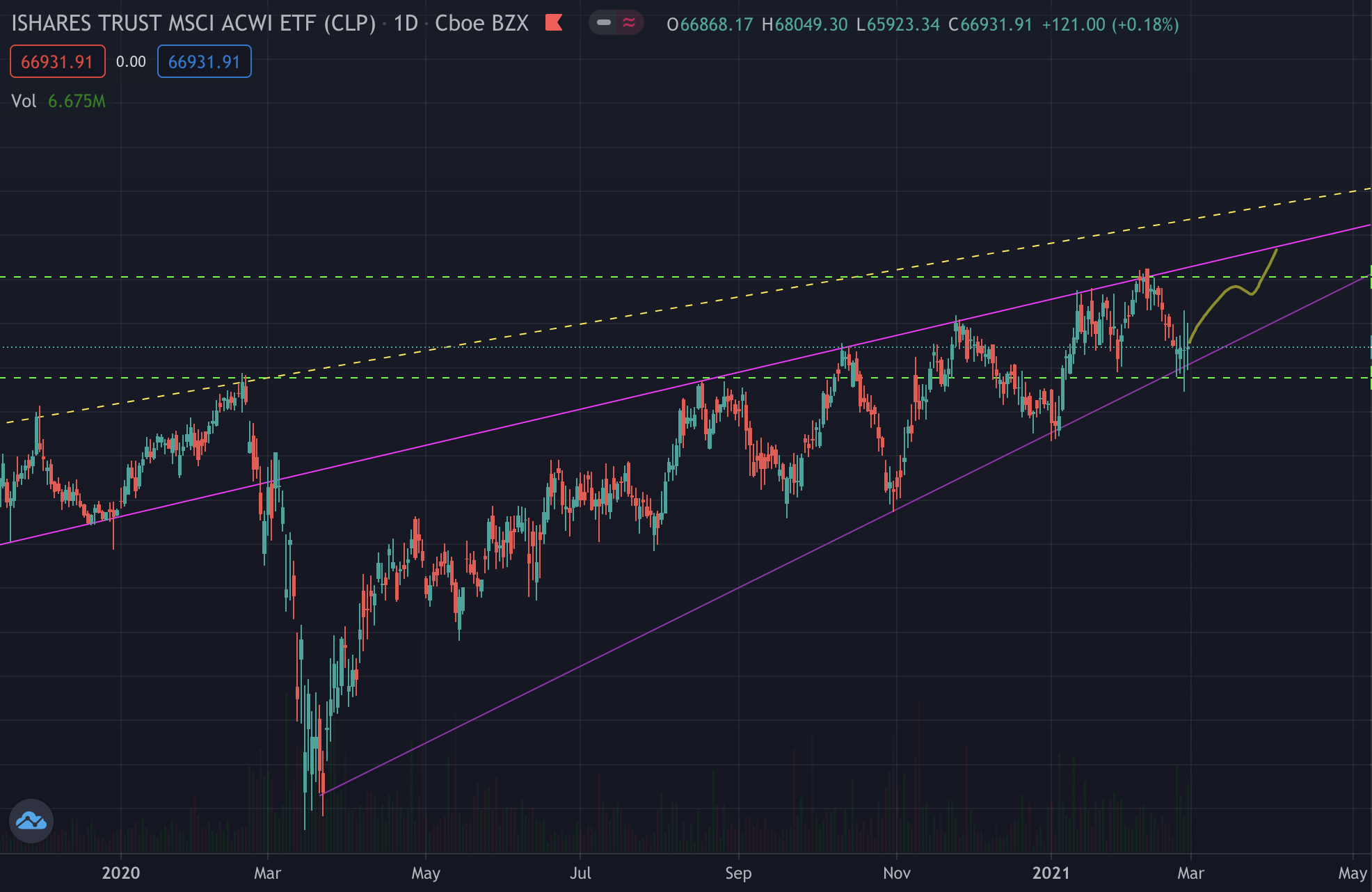
Task: Click the Sep label on the time axis
Action: pos(738,873)
